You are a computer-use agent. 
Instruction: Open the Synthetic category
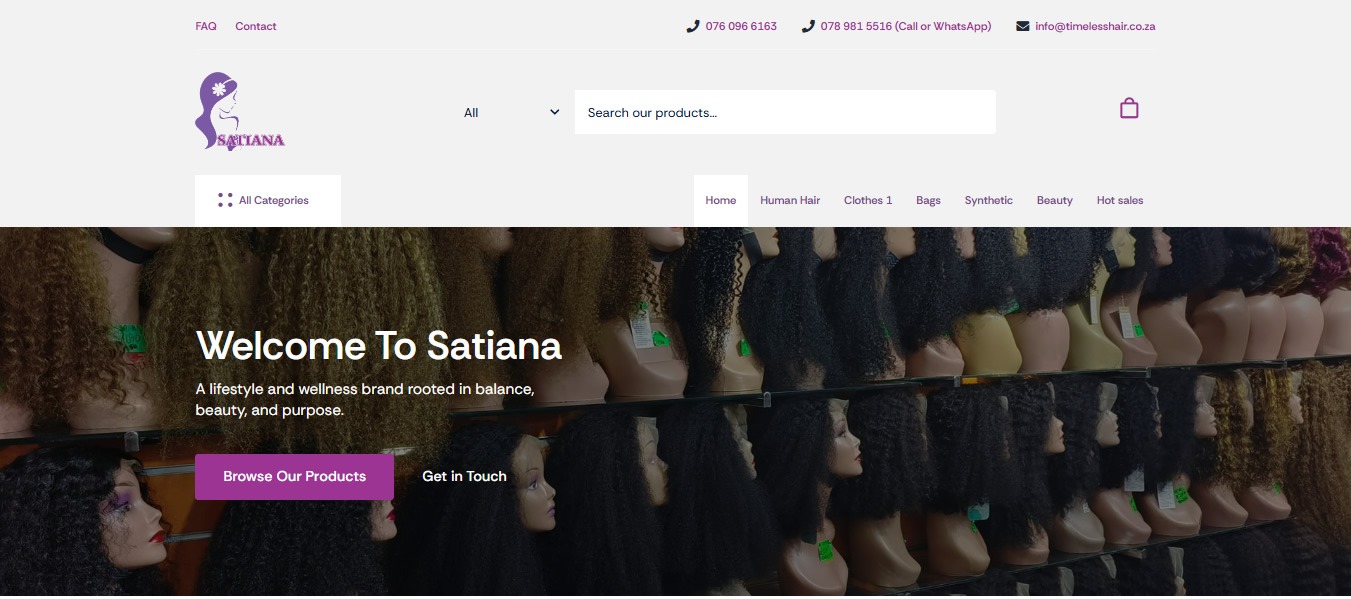click(988, 200)
